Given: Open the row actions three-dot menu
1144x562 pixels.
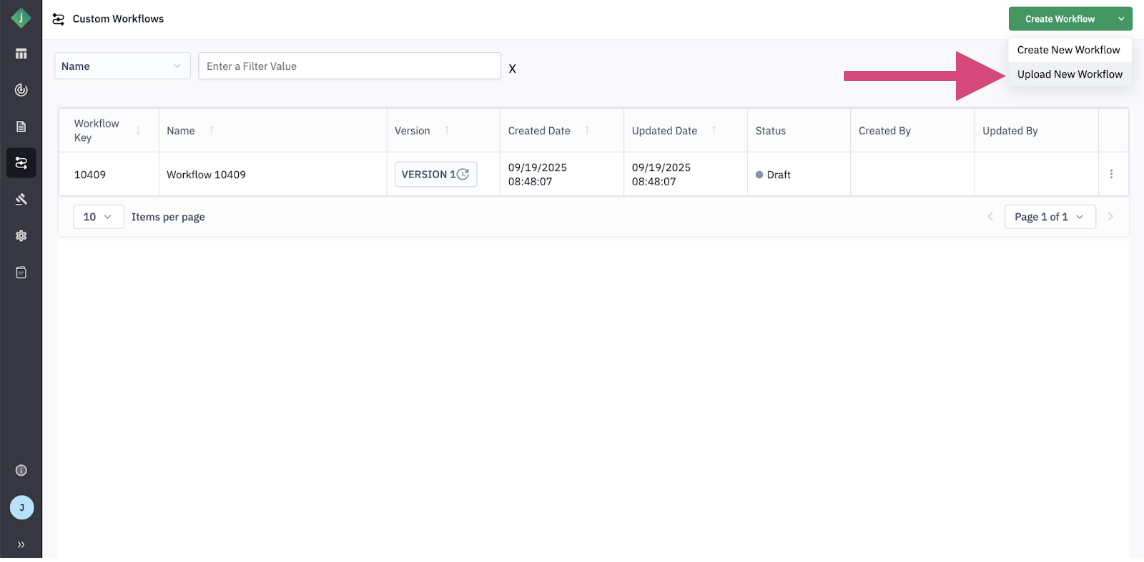Looking at the screenshot, I should point(1111,174).
